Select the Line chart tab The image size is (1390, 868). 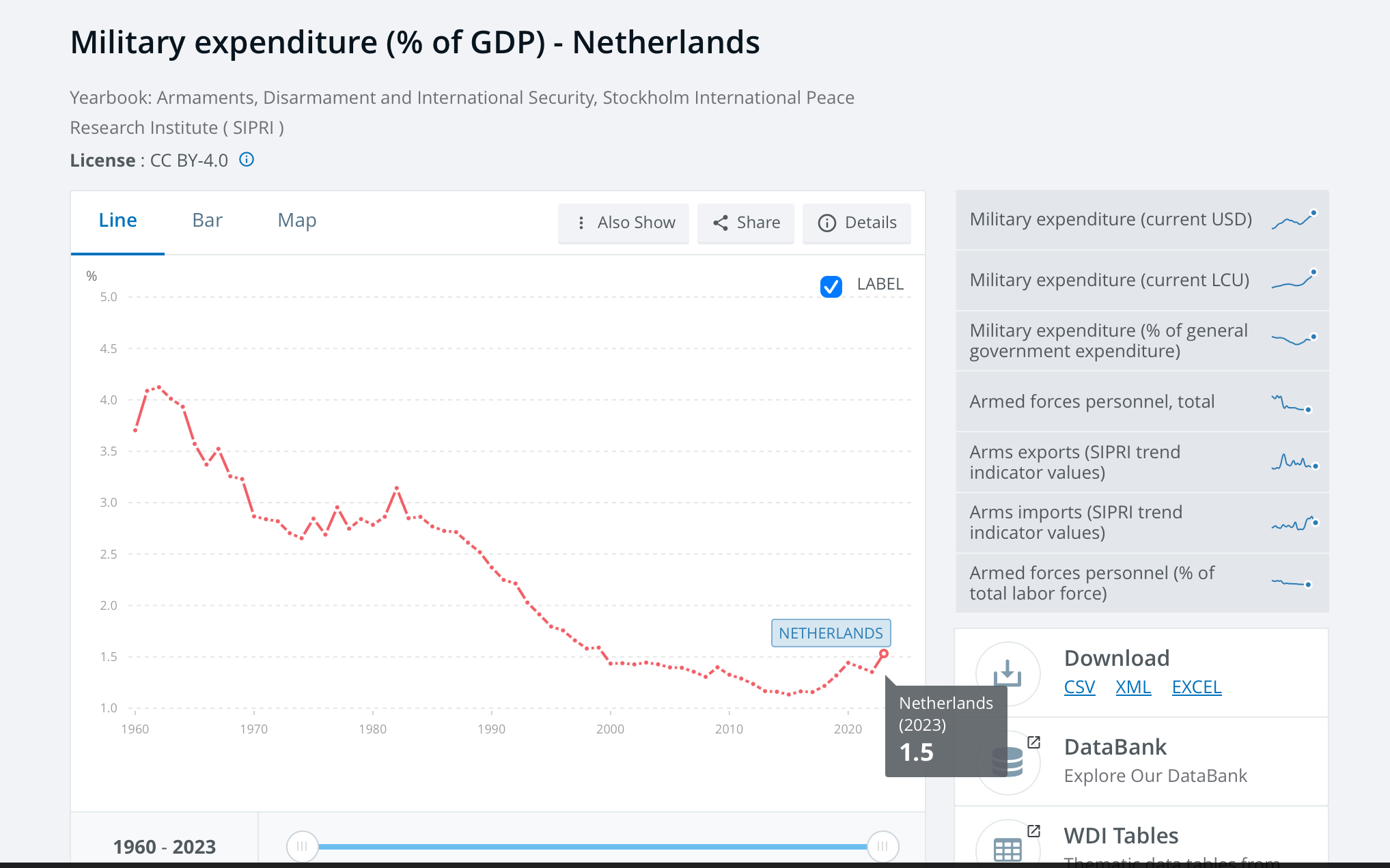click(117, 220)
